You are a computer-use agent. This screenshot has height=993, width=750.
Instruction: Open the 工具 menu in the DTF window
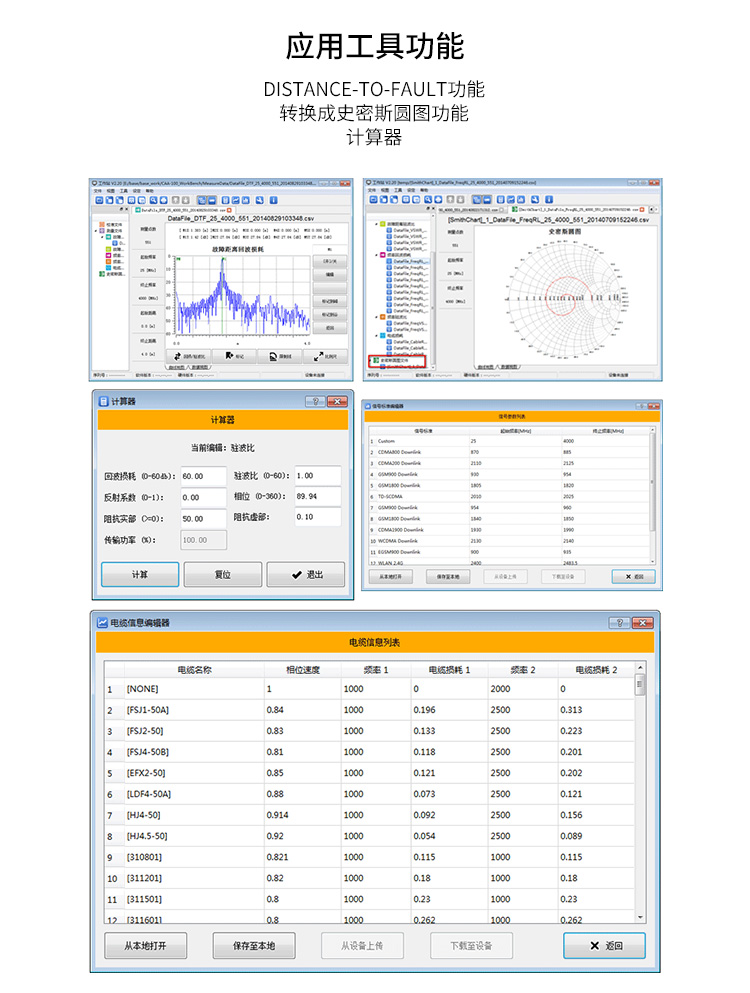(x=124, y=191)
